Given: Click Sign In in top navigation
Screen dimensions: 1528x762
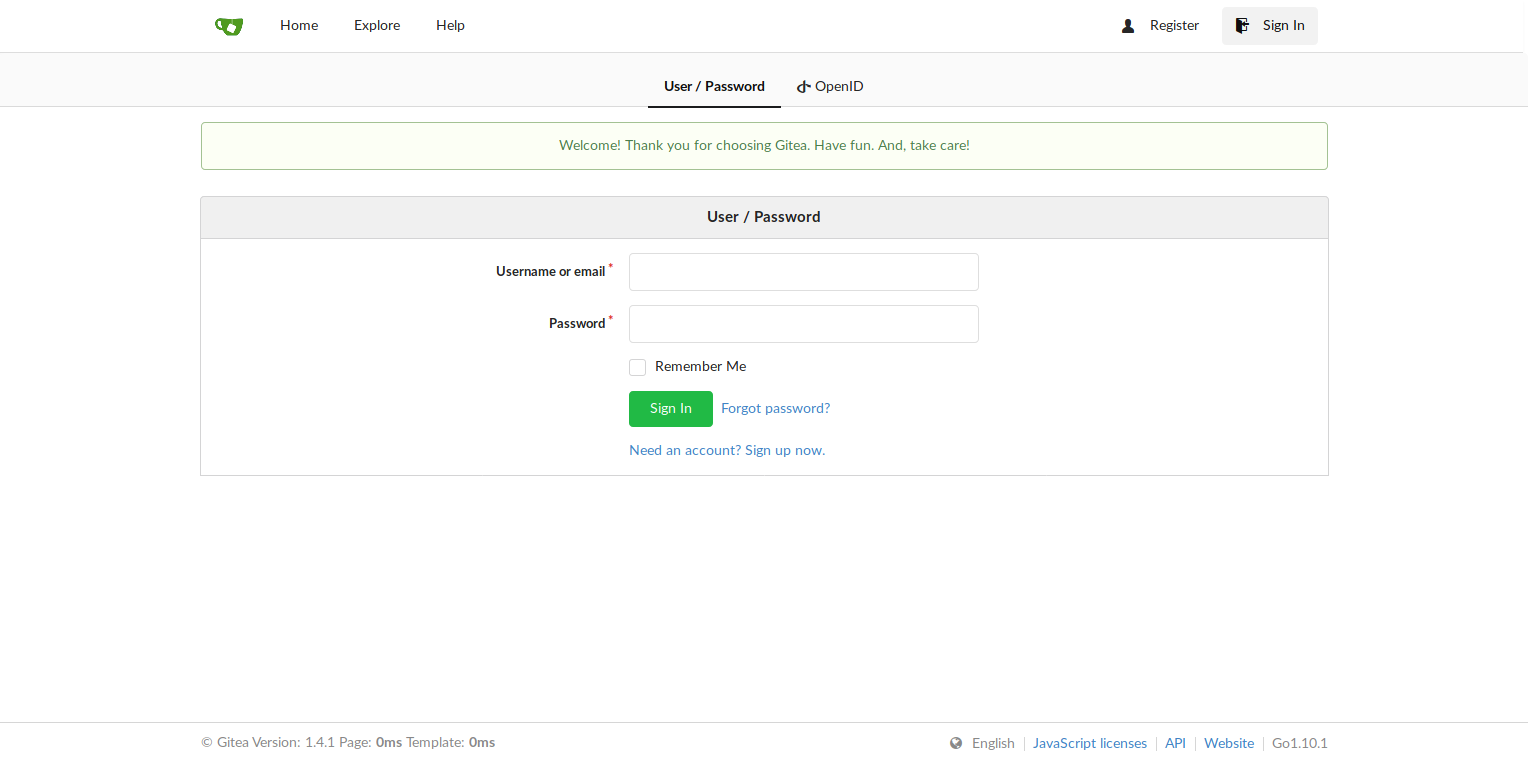Looking at the screenshot, I should [x=1270, y=26].
